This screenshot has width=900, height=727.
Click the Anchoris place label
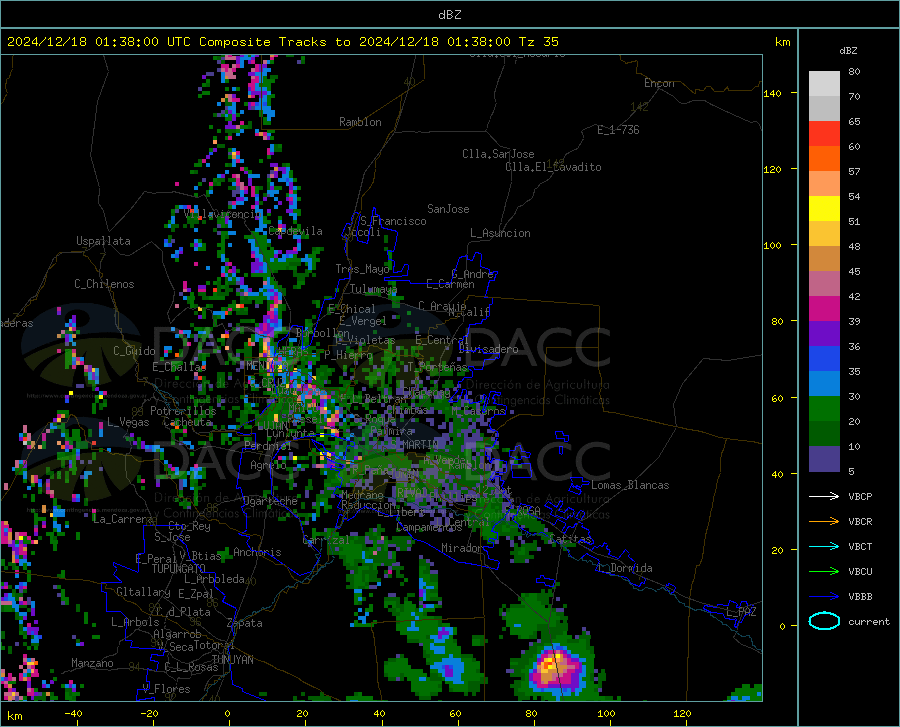tap(257, 552)
